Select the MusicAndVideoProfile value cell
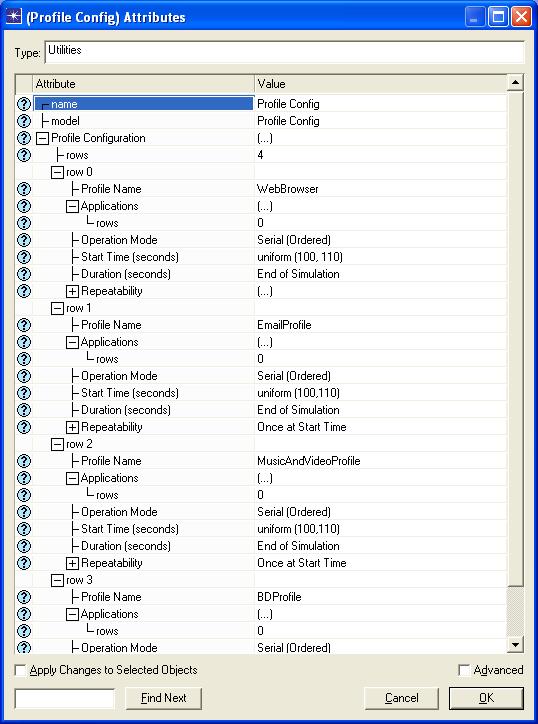538x724 pixels. point(380,461)
